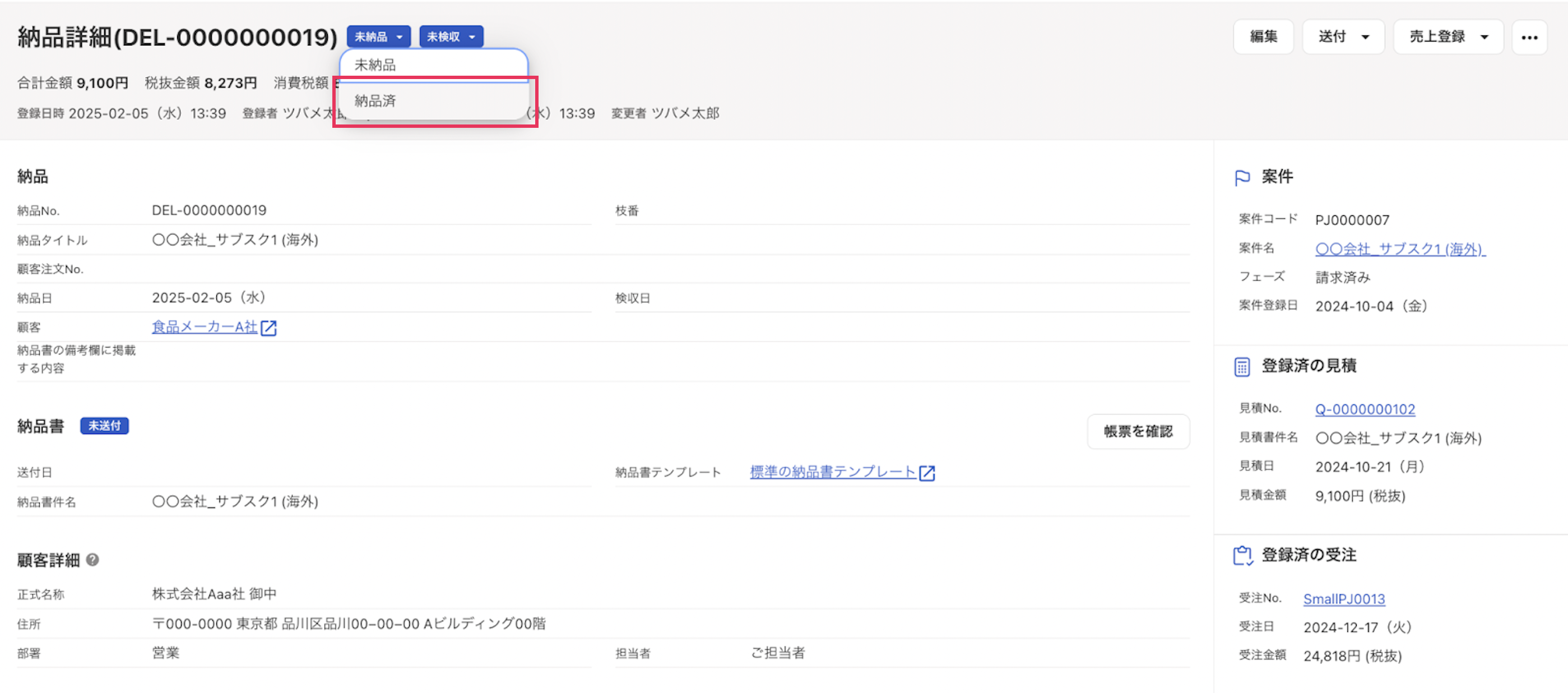
Task: Open order link SmallPJ0013
Action: coord(1343,599)
